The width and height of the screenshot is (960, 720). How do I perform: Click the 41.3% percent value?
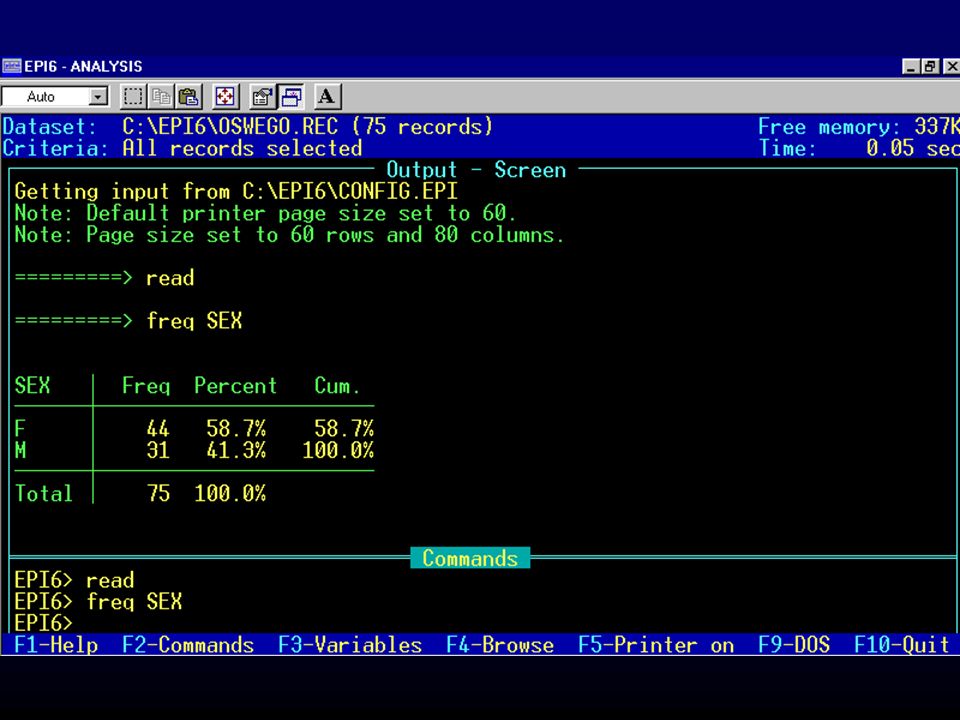pyautogui.click(x=236, y=450)
